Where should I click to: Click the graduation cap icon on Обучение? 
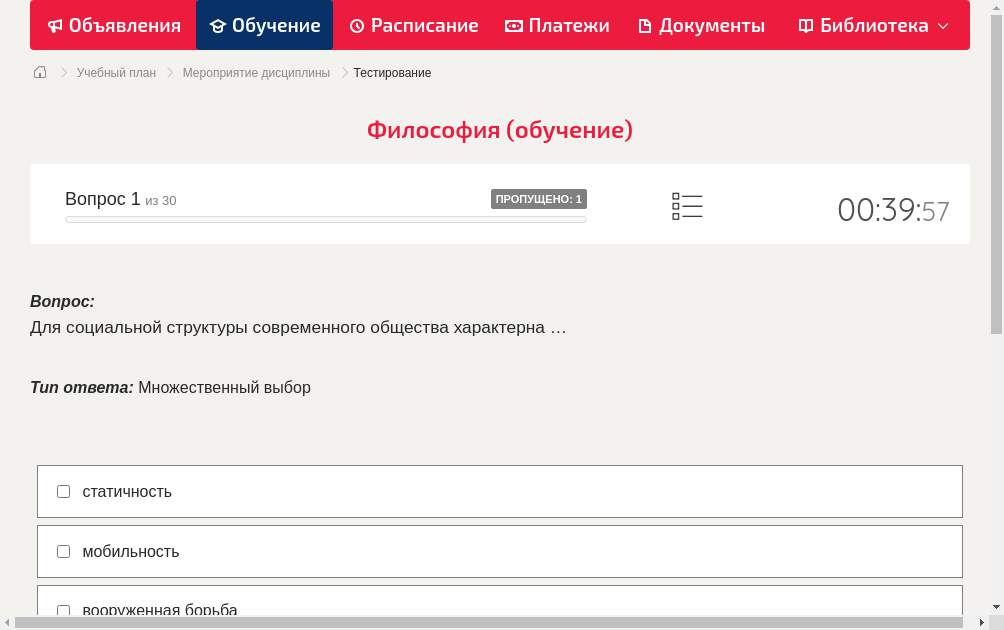[x=217, y=25]
